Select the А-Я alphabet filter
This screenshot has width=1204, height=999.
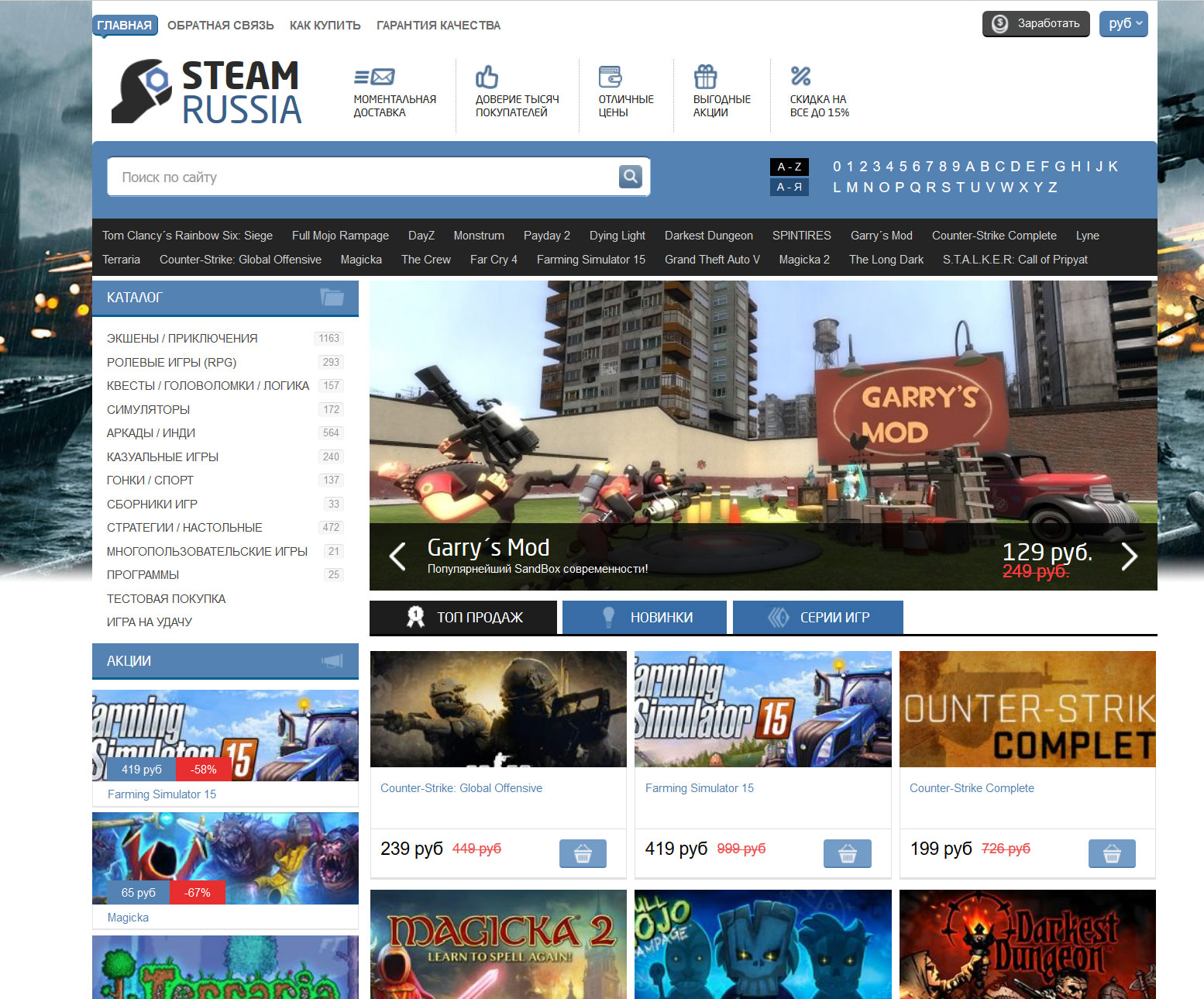coord(789,187)
